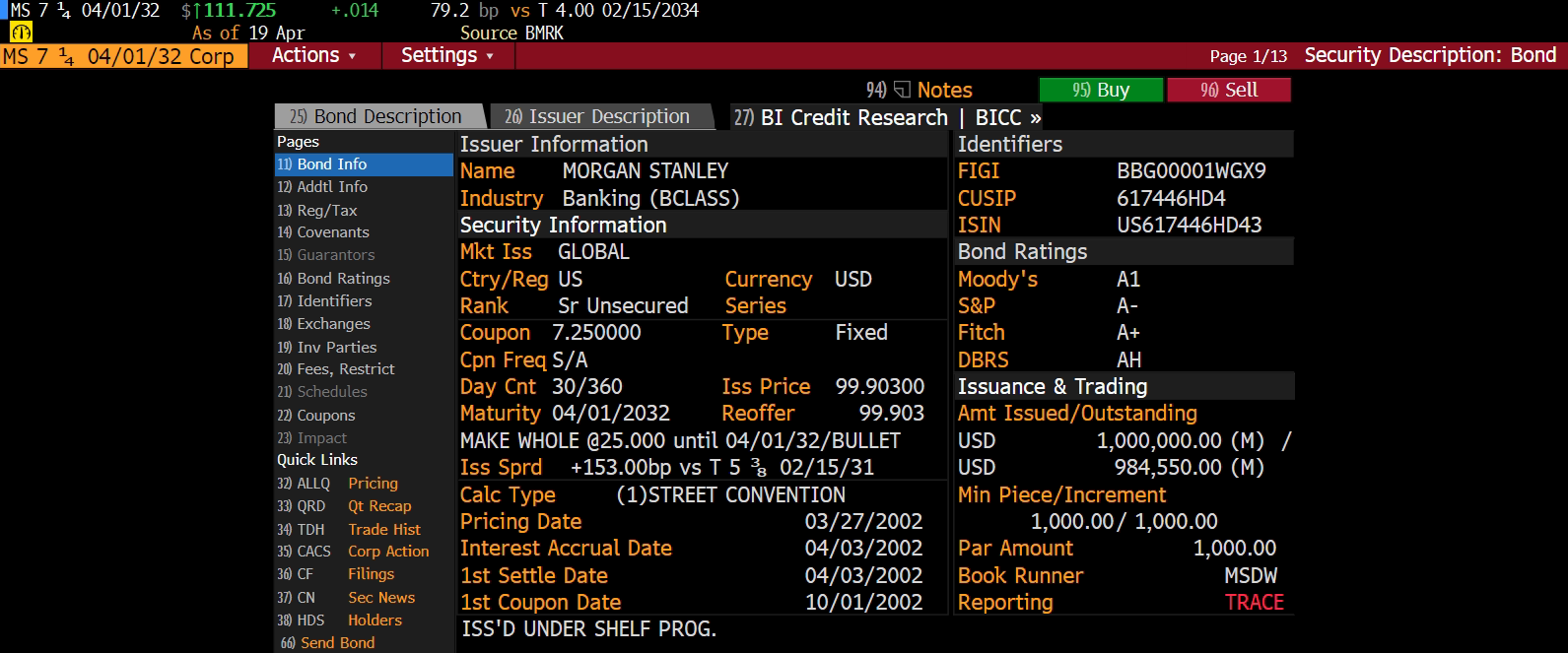
Task: Click the Pricing Date 03/27/2002
Action: [x=864, y=522]
